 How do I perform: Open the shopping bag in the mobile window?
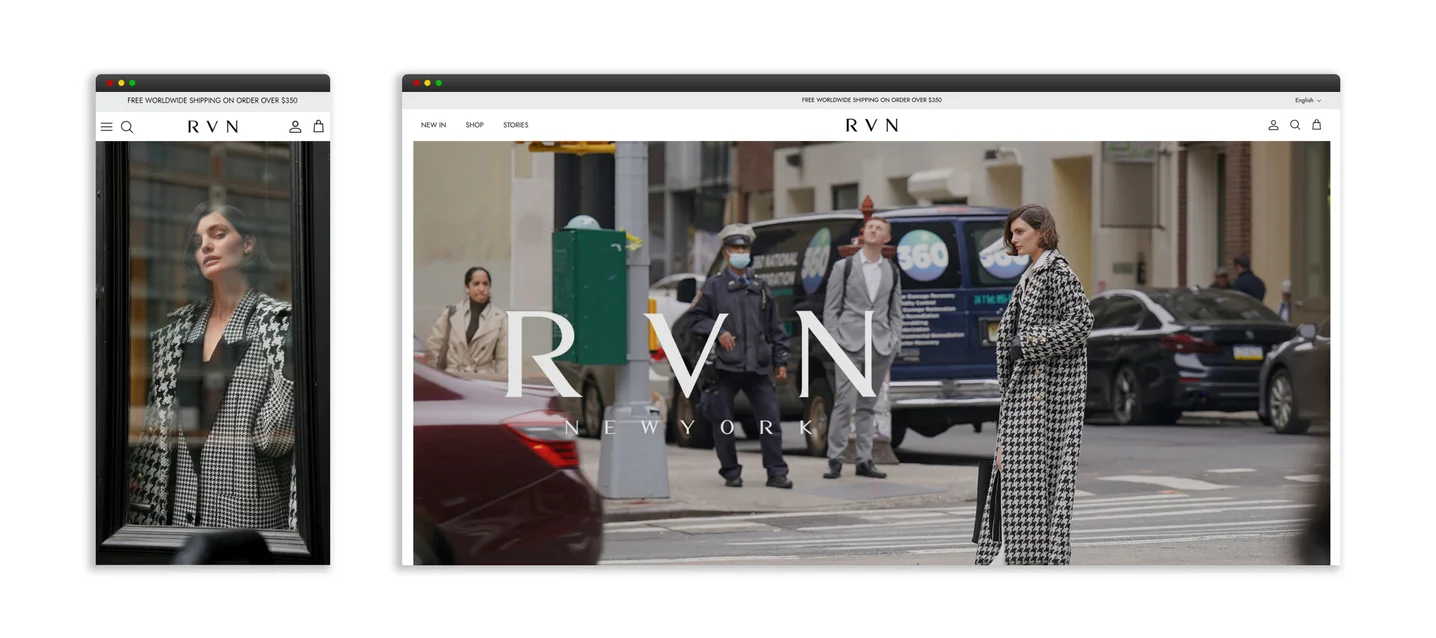click(318, 127)
